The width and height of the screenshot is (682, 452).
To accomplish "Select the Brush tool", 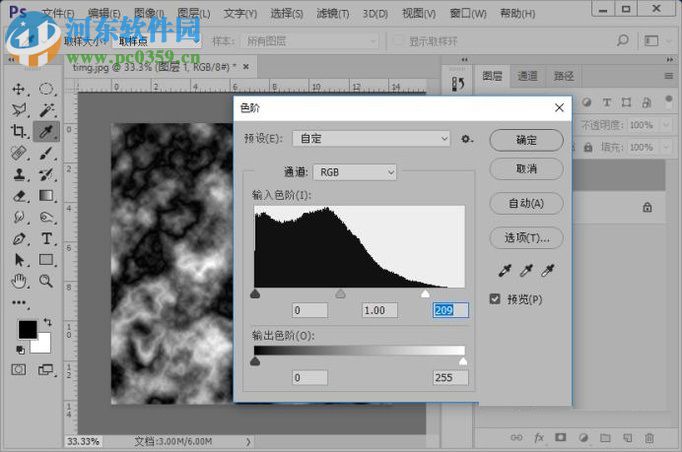I will 46,153.
